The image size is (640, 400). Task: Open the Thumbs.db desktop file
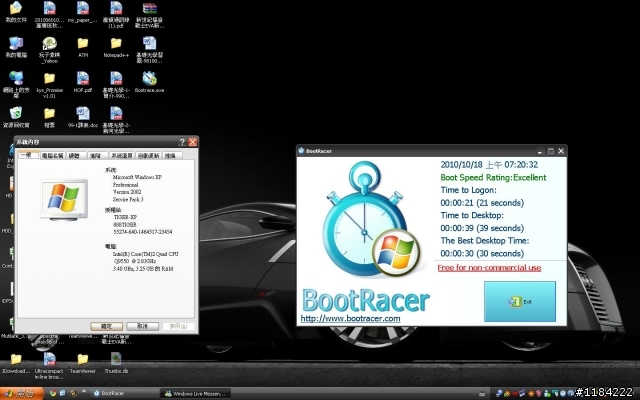(x=116, y=363)
